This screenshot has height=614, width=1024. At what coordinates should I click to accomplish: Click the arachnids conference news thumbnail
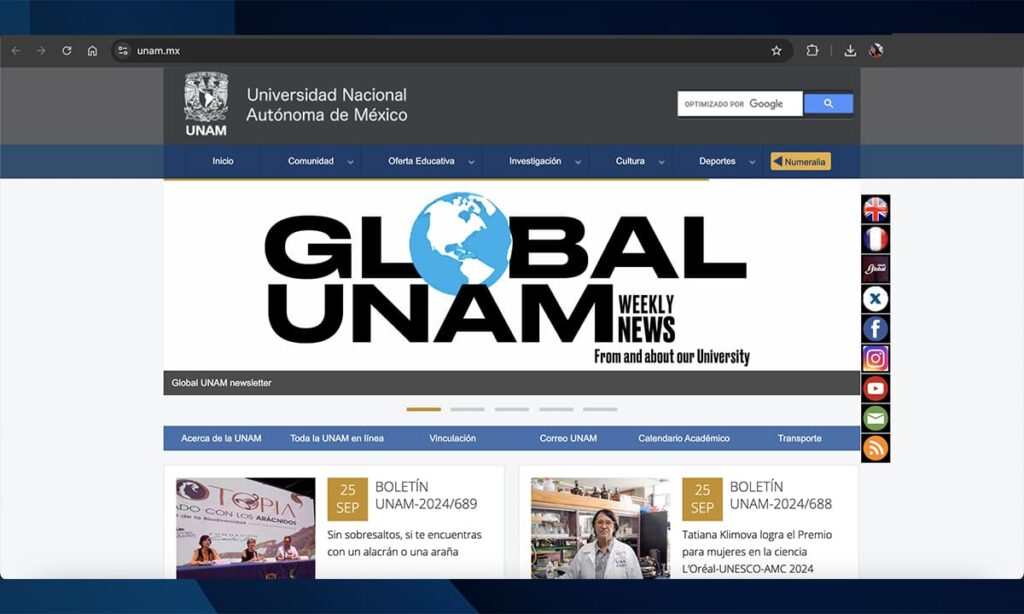[246, 528]
